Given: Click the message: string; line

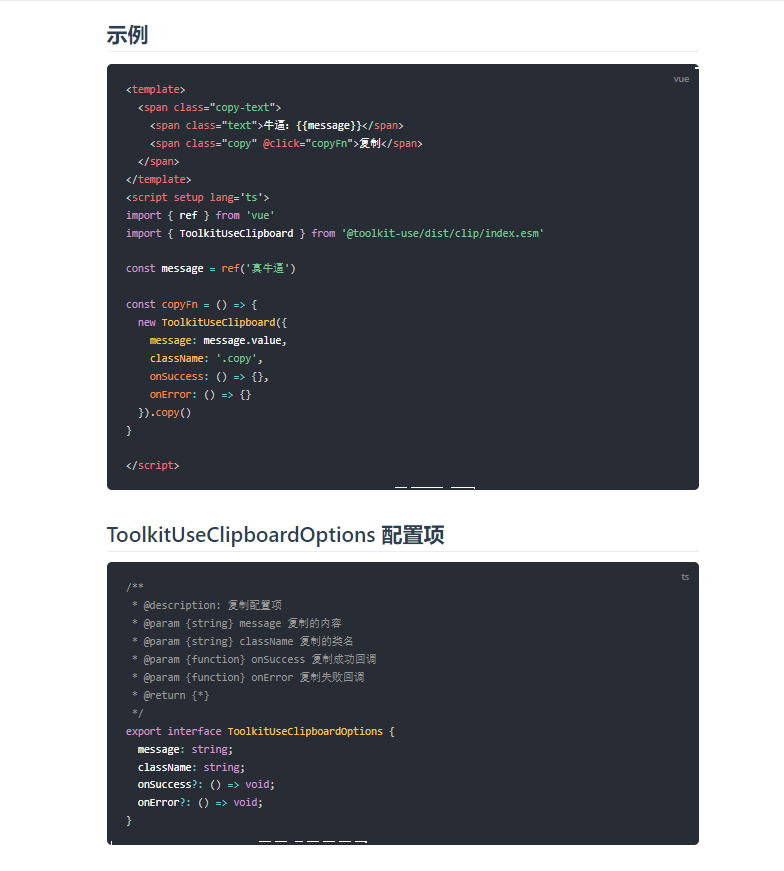Looking at the screenshot, I should (x=186, y=749).
